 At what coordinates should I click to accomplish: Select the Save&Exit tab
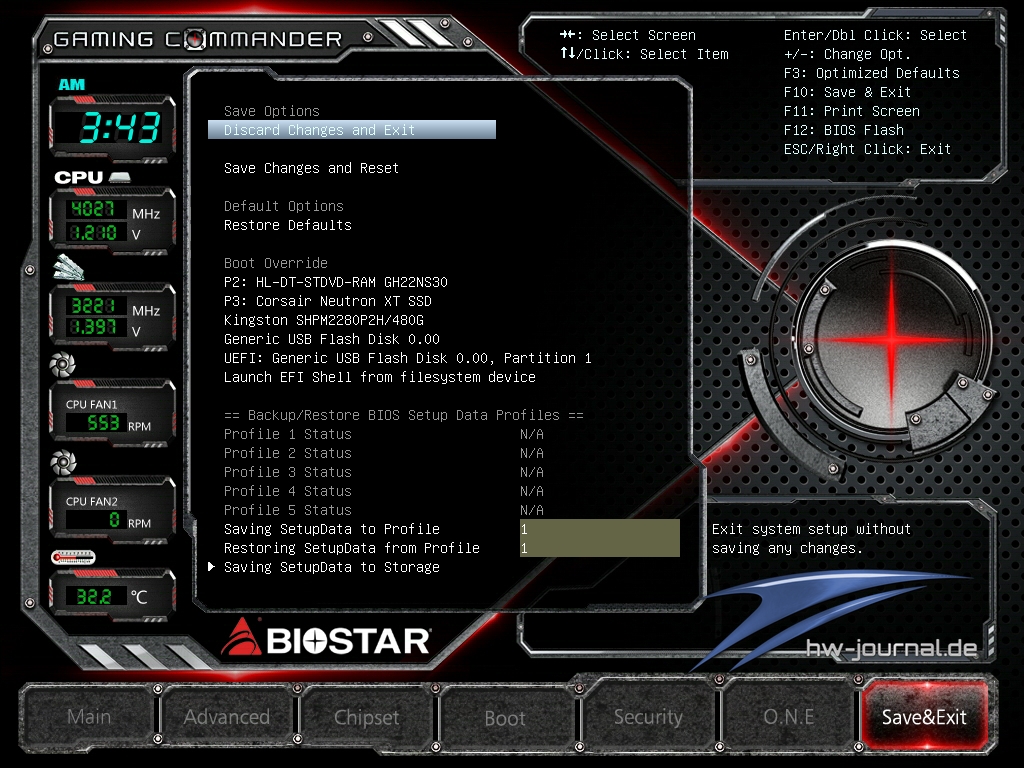[x=924, y=717]
